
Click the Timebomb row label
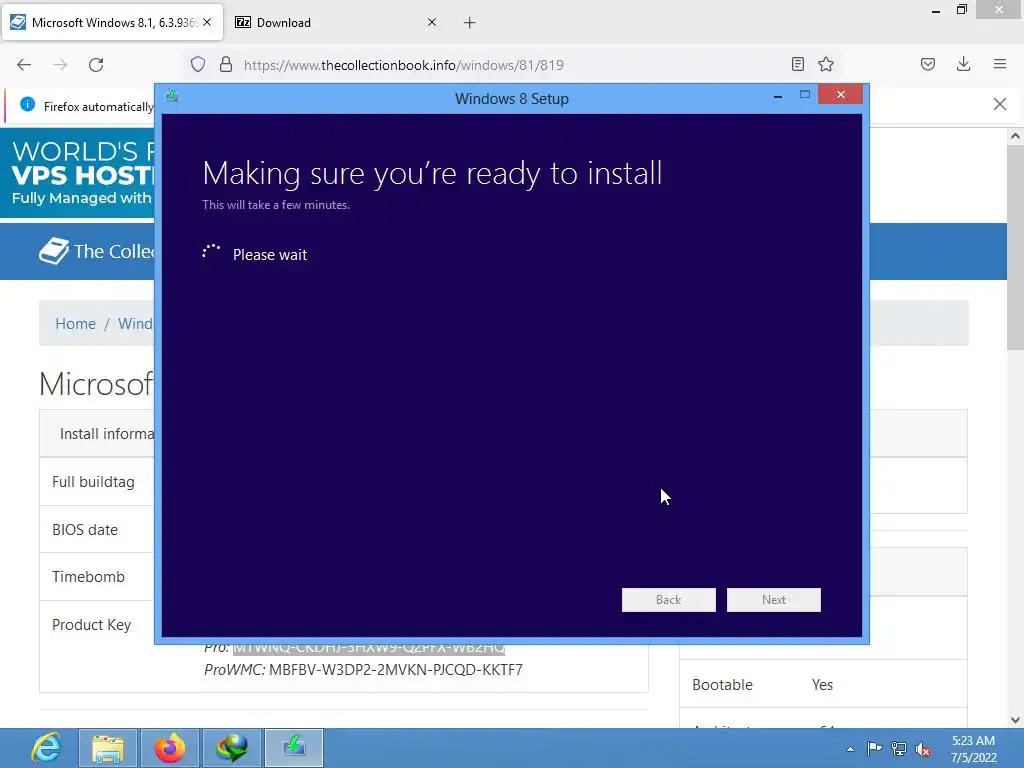click(88, 577)
